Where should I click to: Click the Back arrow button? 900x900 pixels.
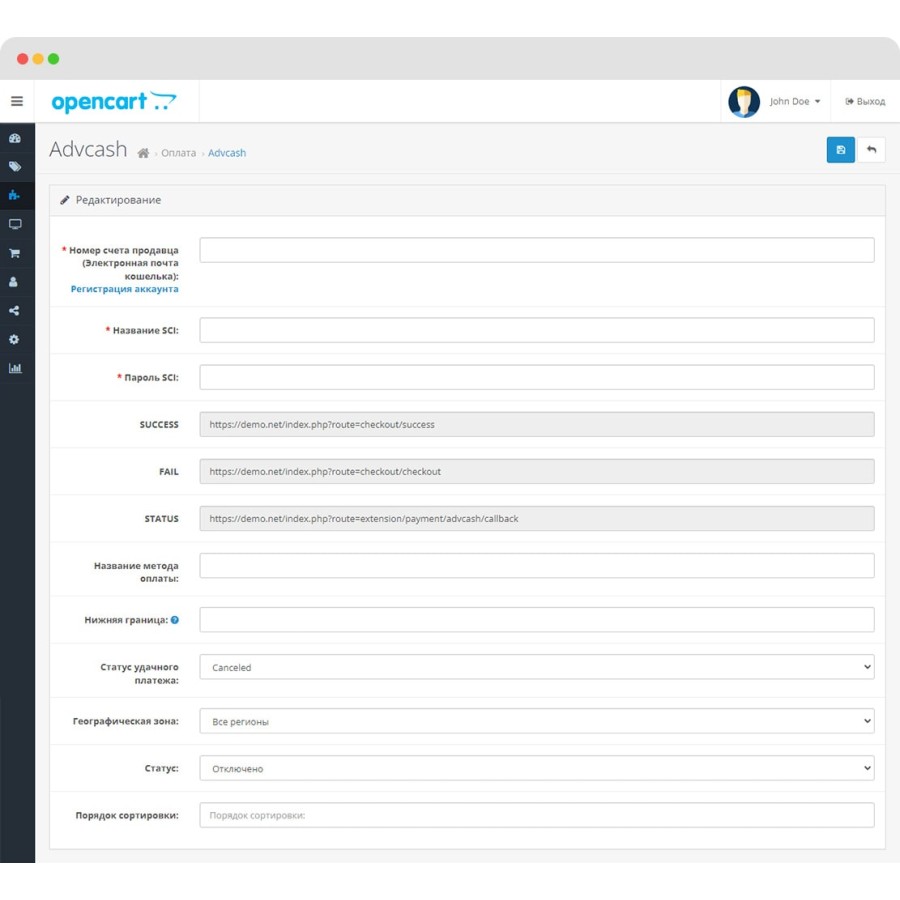(x=871, y=150)
